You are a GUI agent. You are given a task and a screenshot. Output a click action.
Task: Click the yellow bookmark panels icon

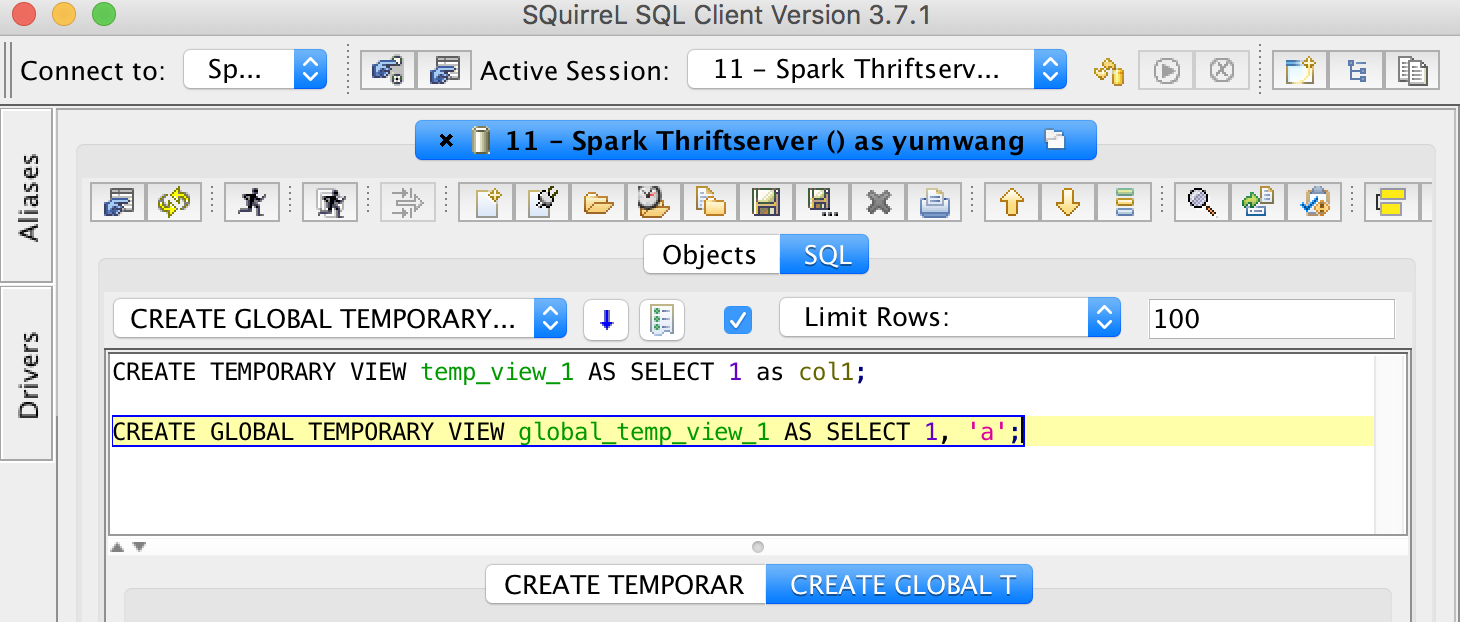[1392, 202]
